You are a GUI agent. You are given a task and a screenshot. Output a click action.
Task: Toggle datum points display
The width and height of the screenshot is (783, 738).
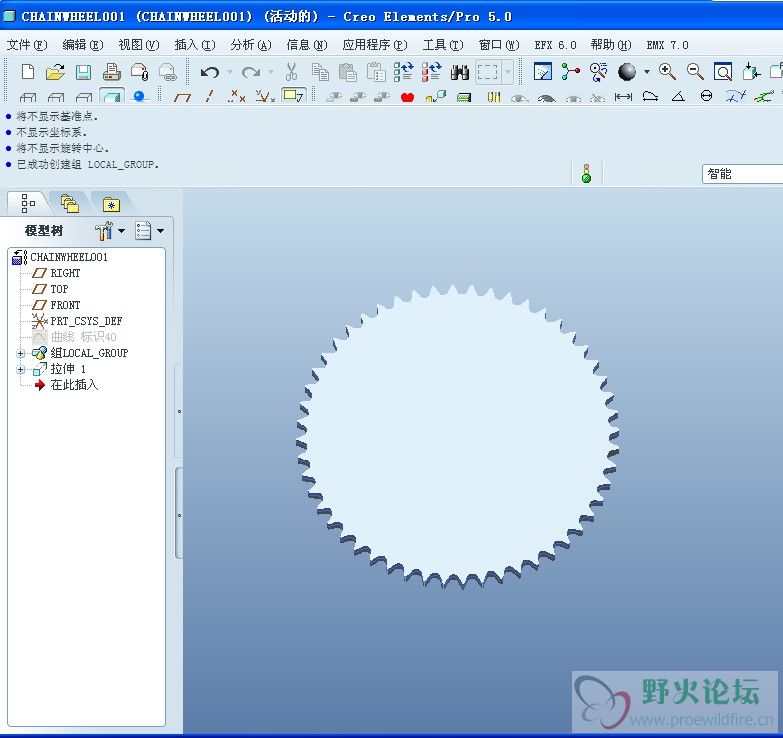237,96
